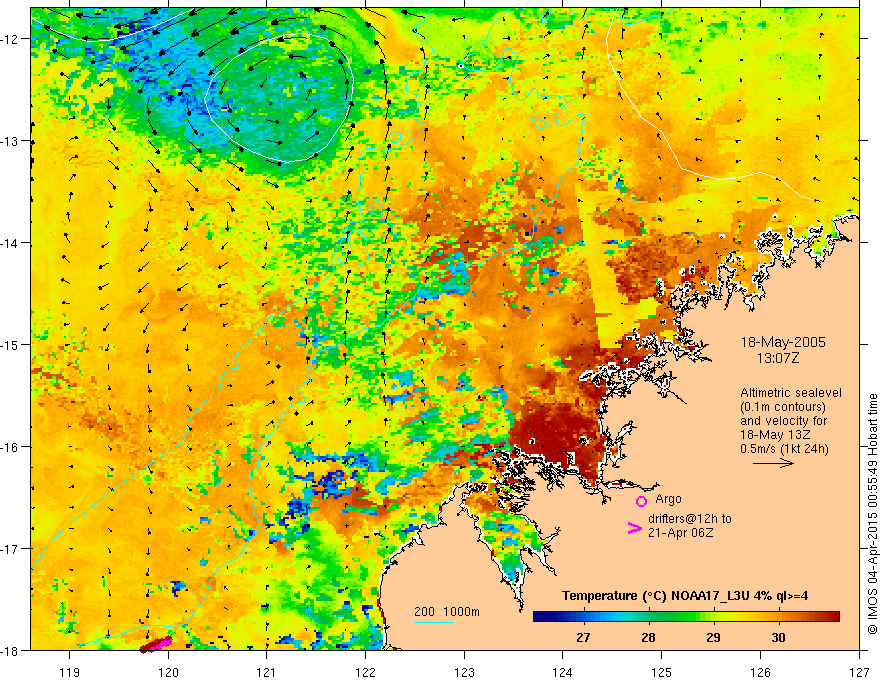Click longitude axis label 125
The height and width of the screenshot is (680, 880).
pyautogui.click(x=662, y=673)
